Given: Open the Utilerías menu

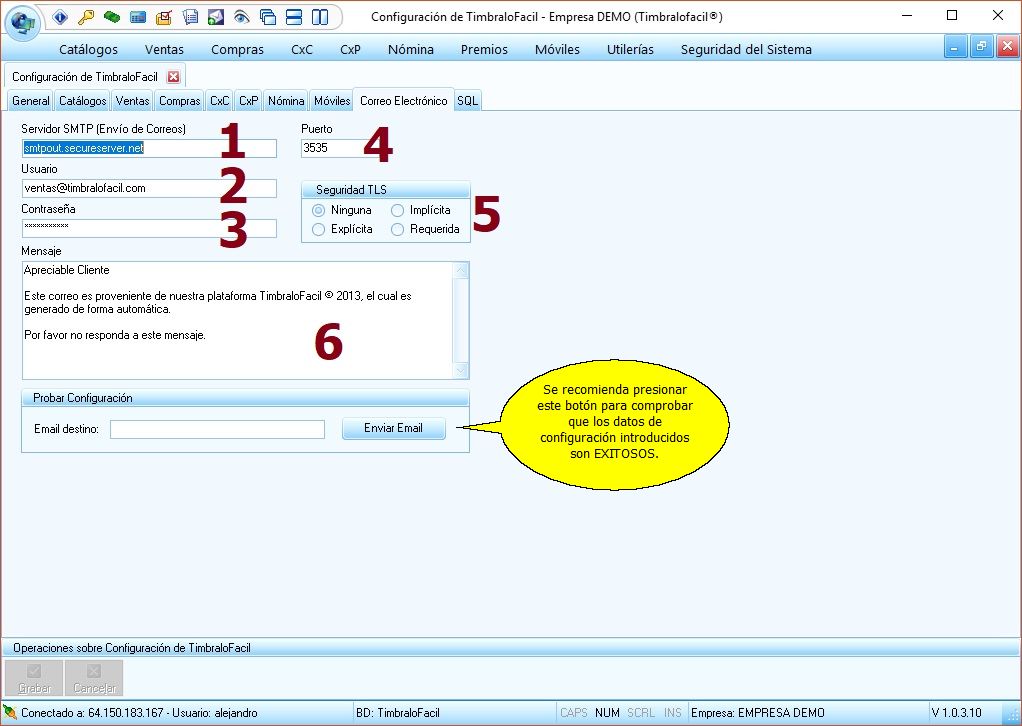Looking at the screenshot, I should (x=630, y=50).
